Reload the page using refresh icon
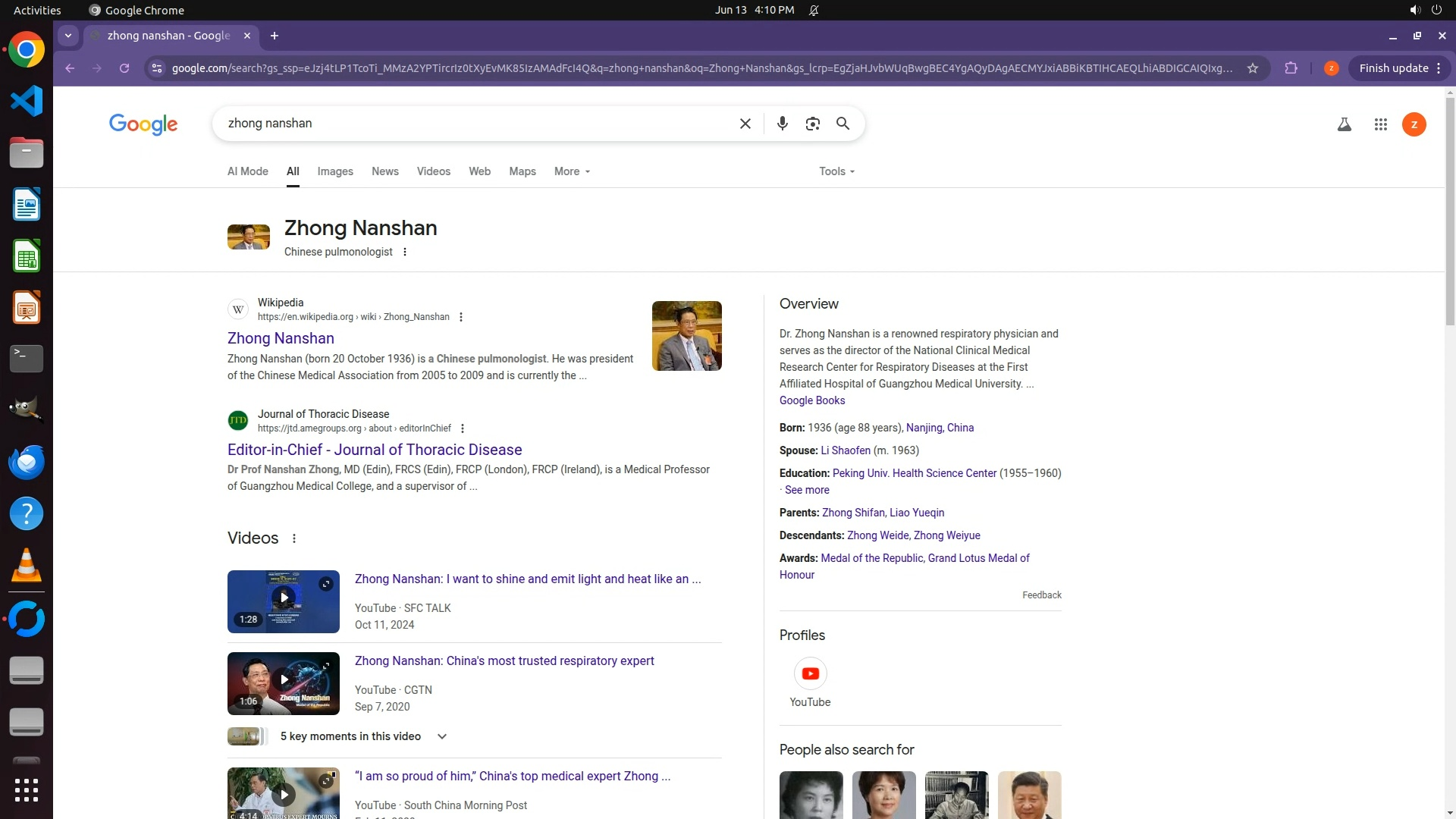This screenshot has height=819, width=1456. click(x=124, y=68)
